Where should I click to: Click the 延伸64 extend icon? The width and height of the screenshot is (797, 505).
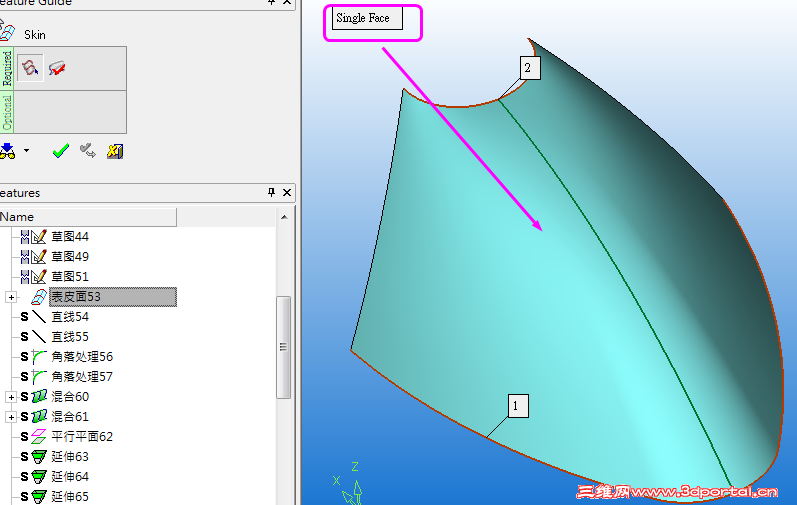point(39,477)
